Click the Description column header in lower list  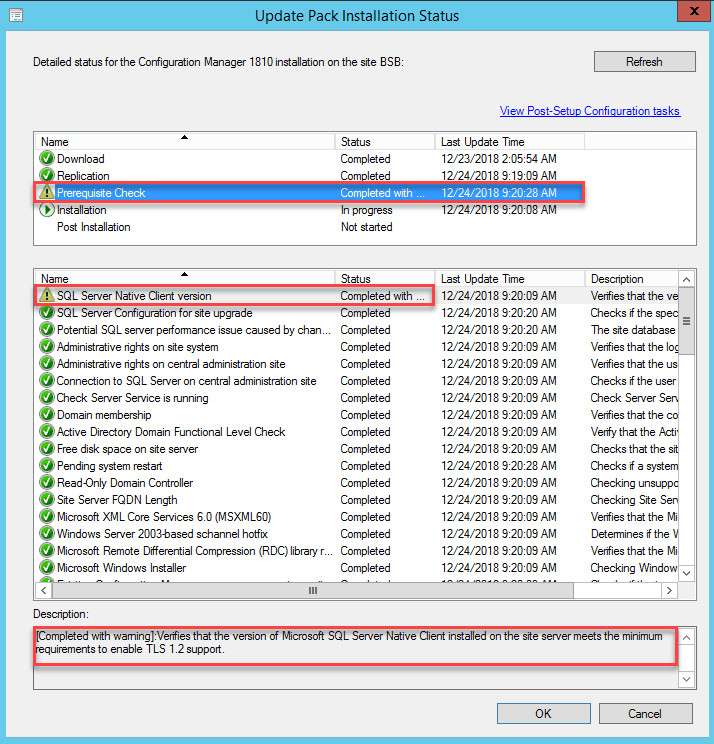coord(630,279)
